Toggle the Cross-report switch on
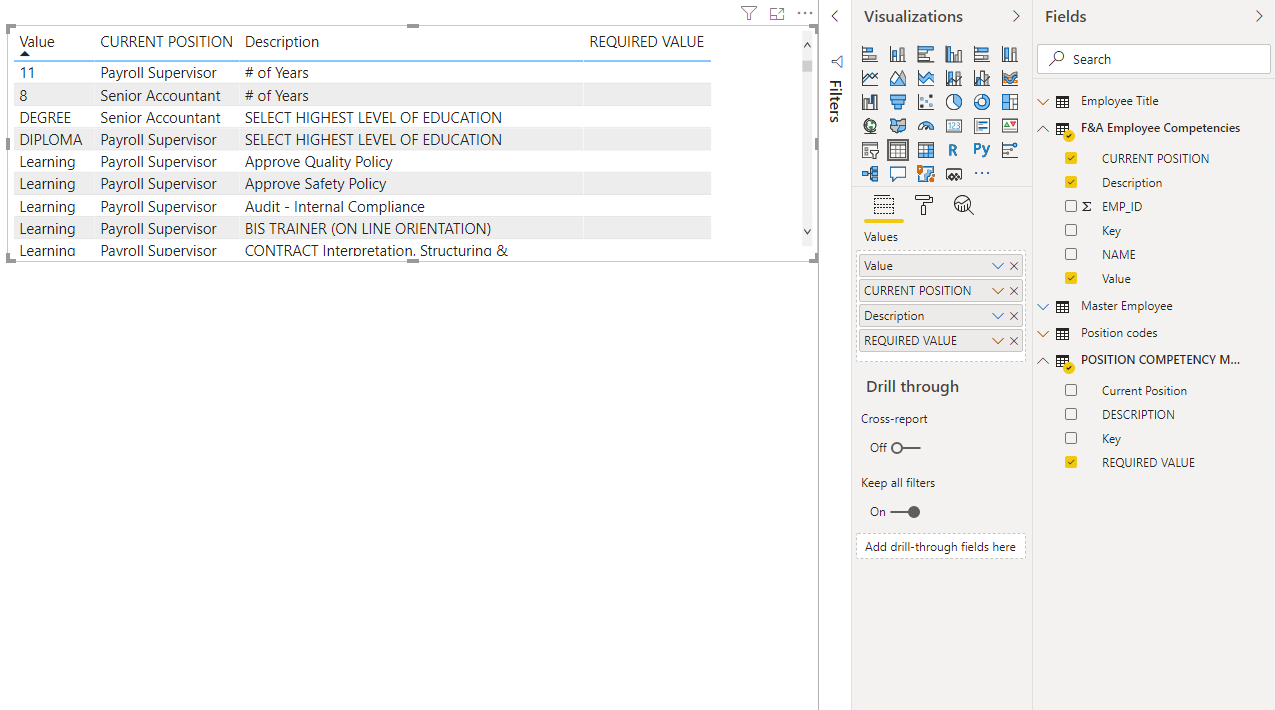 (x=905, y=448)
